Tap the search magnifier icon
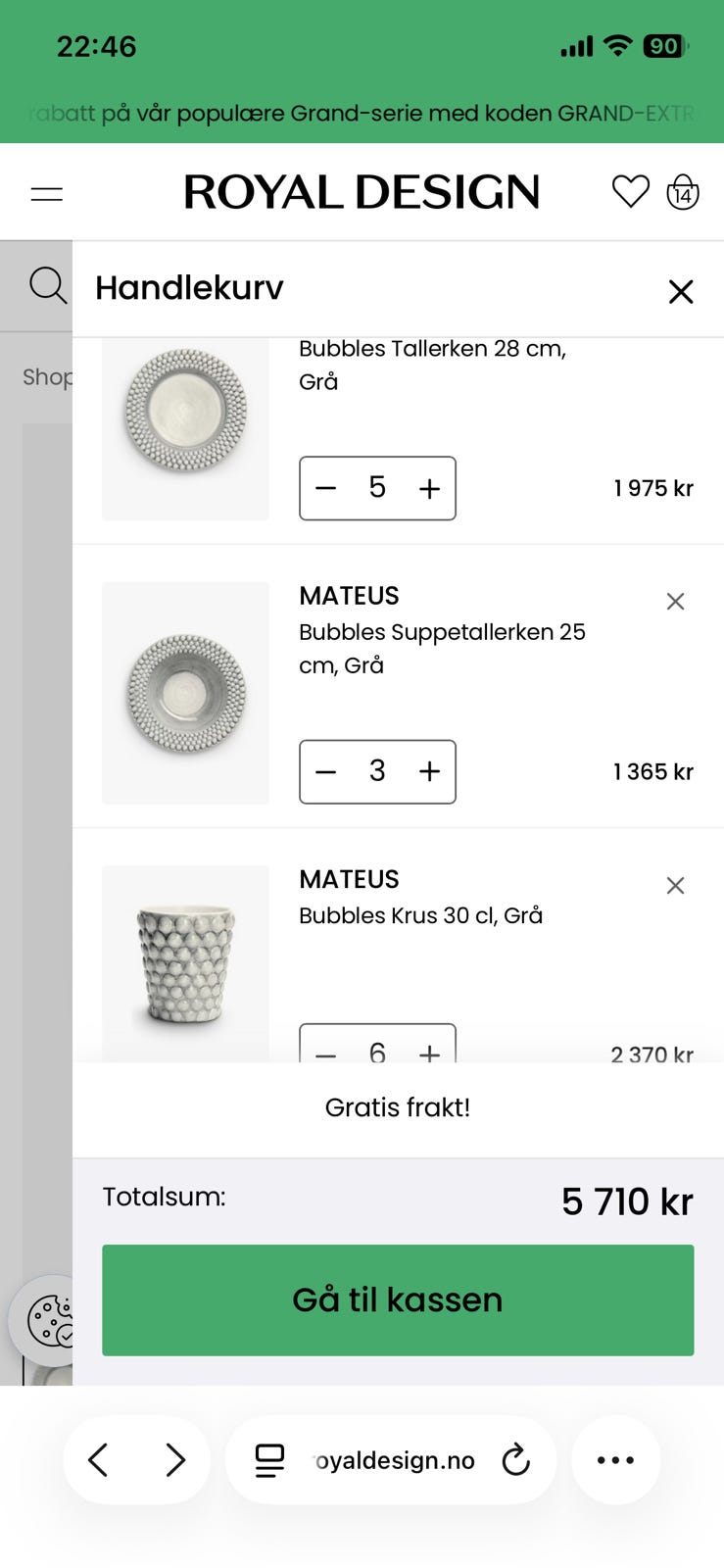724x1568 pixels. click(48, 286)
